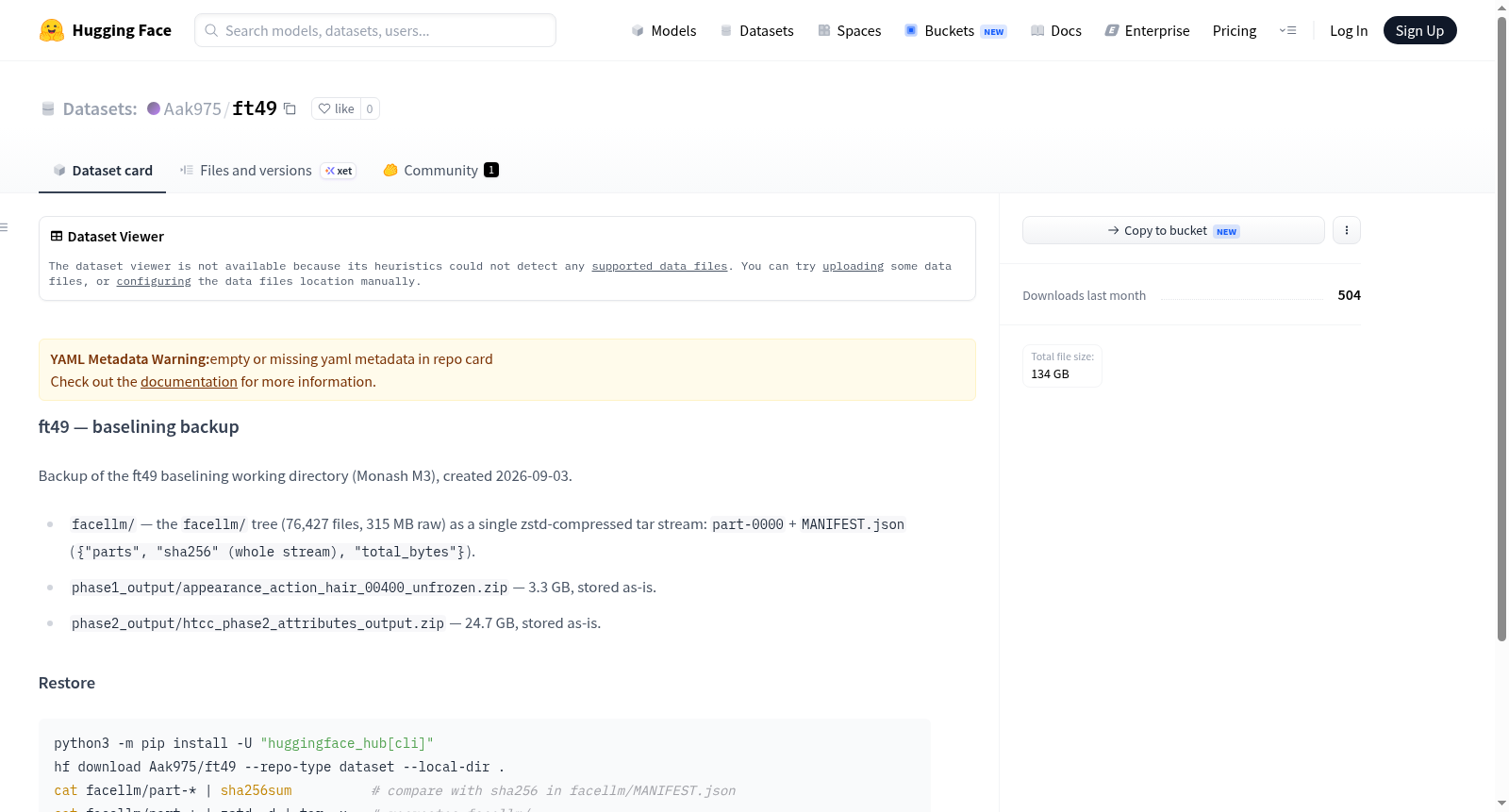Viewport: 1509px width, 812px height.
Task: Open the Docs page
Action: pos(1056,30)
